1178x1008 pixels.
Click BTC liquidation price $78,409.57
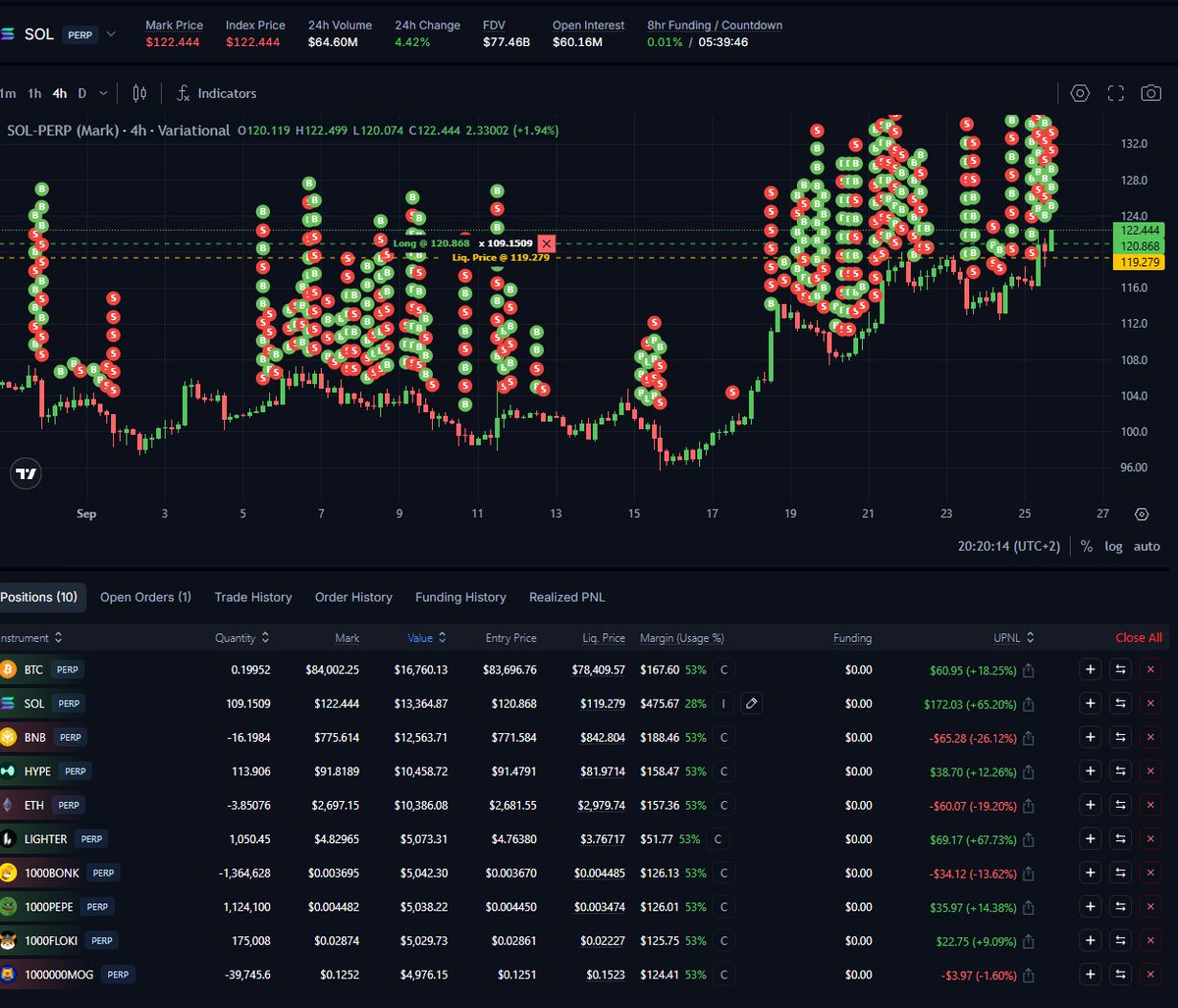click(599, 669)
